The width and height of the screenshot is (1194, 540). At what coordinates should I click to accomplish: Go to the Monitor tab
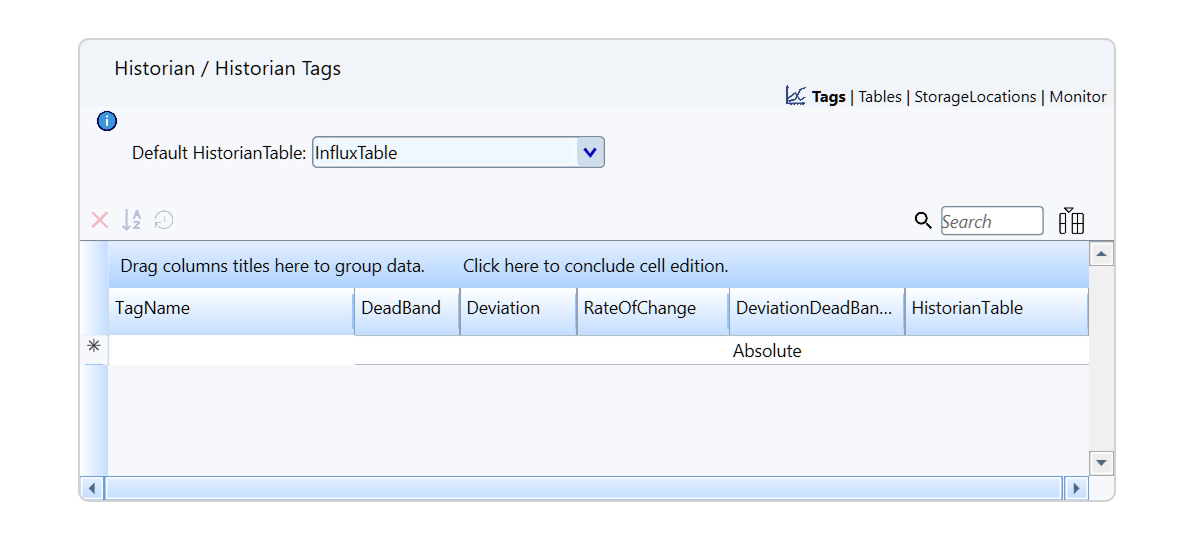click(1077, 97)
